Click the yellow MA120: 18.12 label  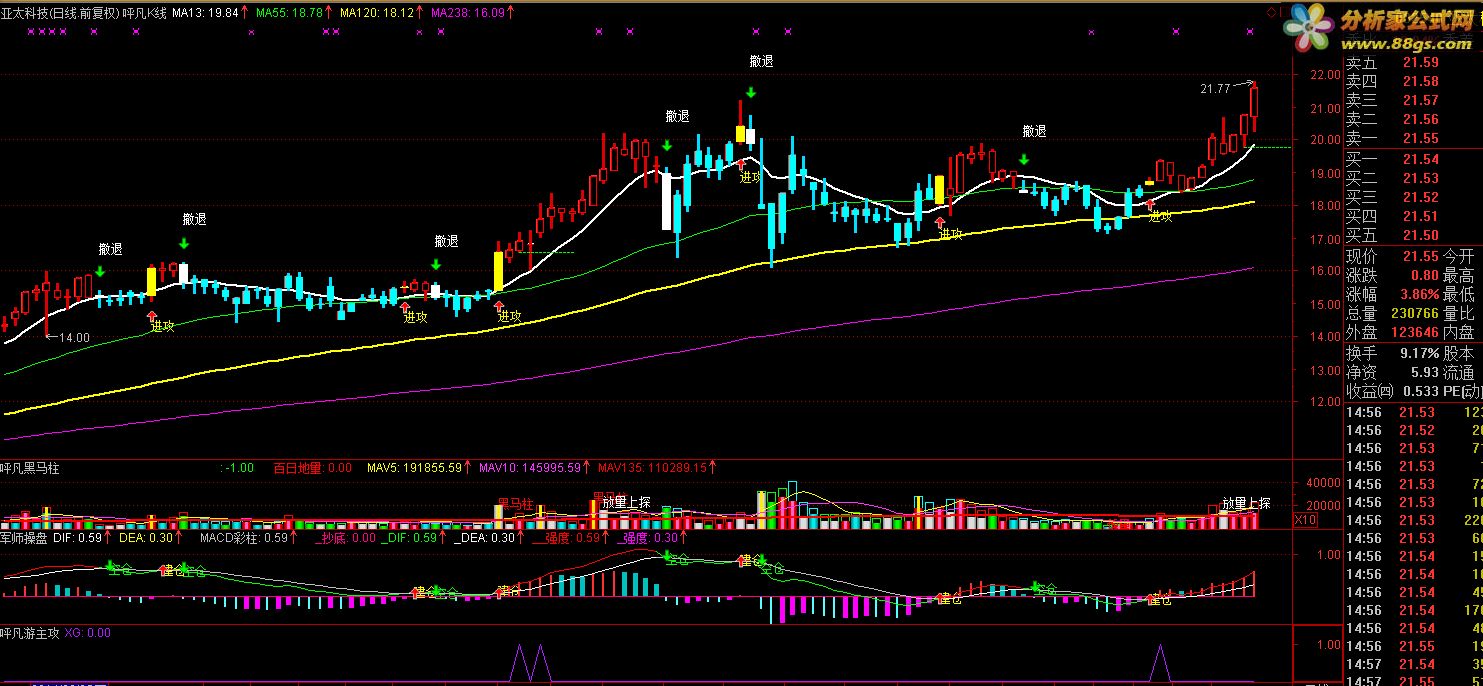[x=377, y=13]
